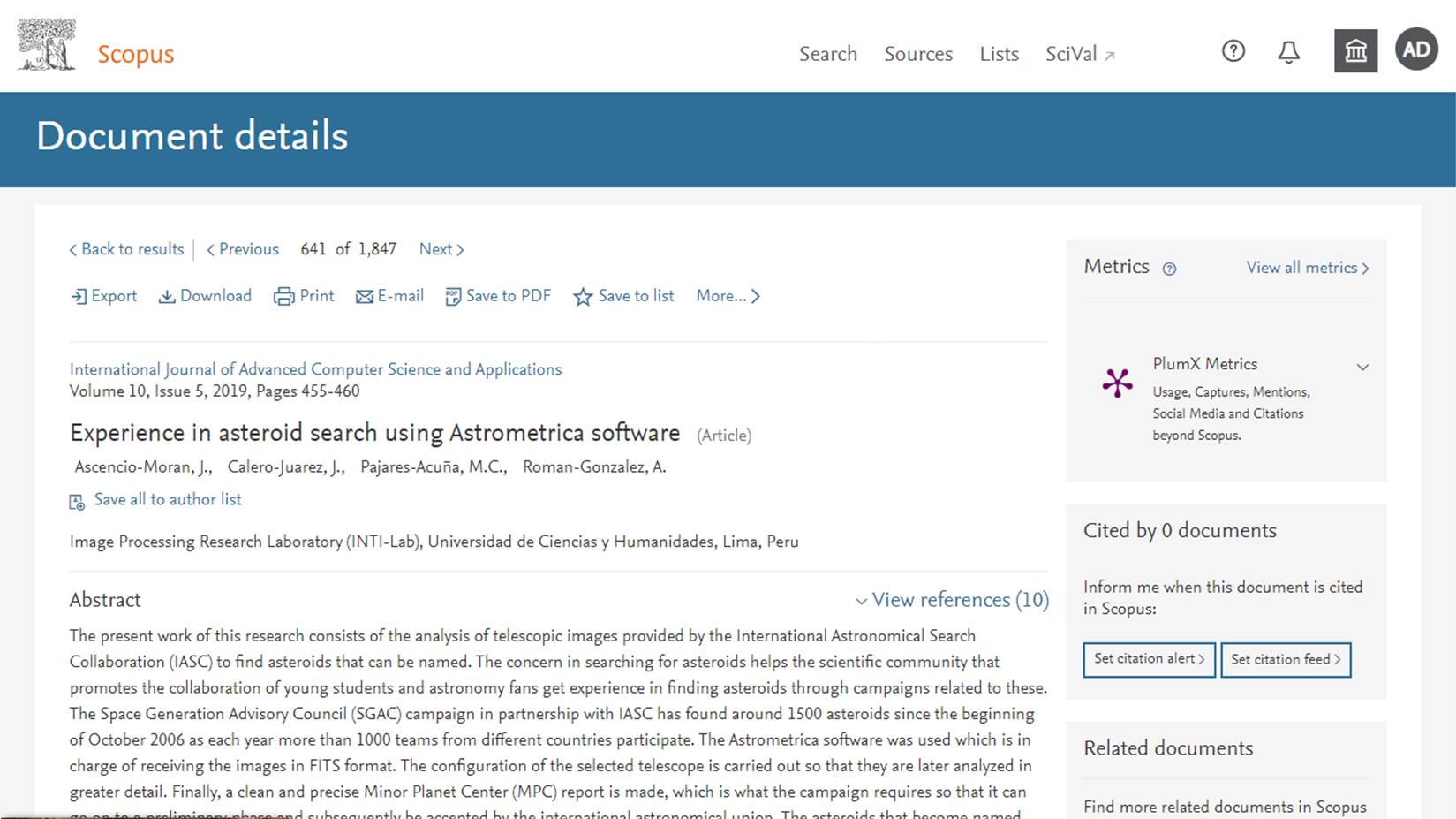Open author Pajares-Acuña, M.C.
Screen dimensions: 1456x819
[x=434, y=466]
